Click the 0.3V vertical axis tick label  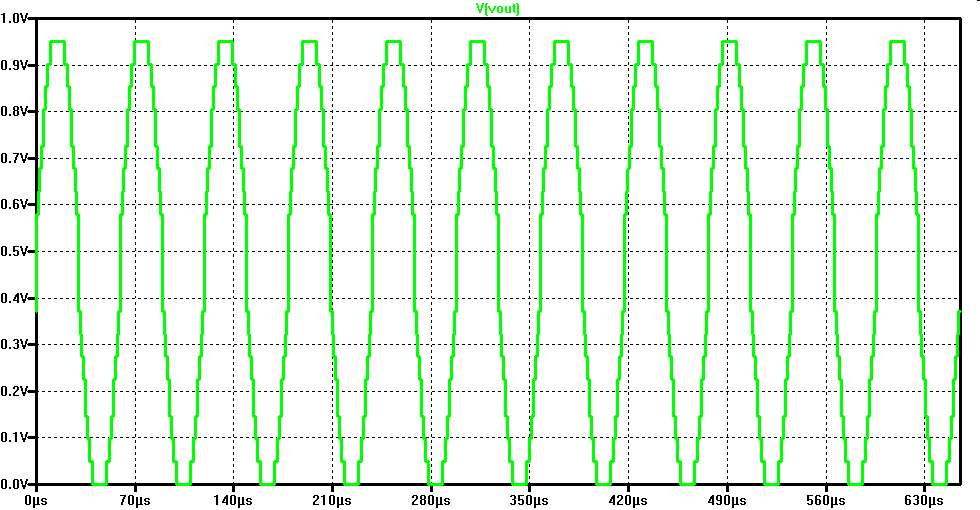16,344
